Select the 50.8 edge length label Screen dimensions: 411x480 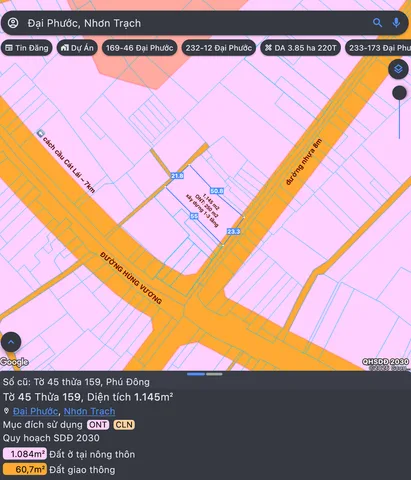[217, 191]
